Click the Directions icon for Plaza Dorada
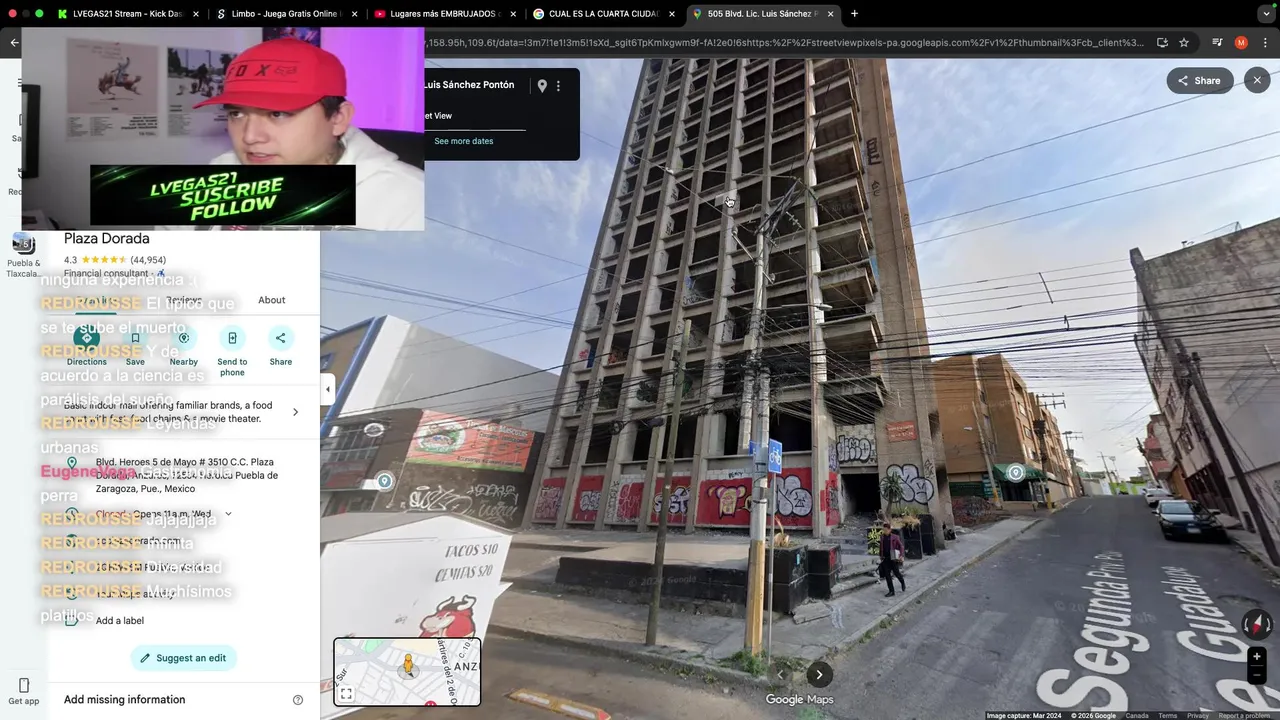This screenshot has width=1280, height=720. (x=86, y=338)
